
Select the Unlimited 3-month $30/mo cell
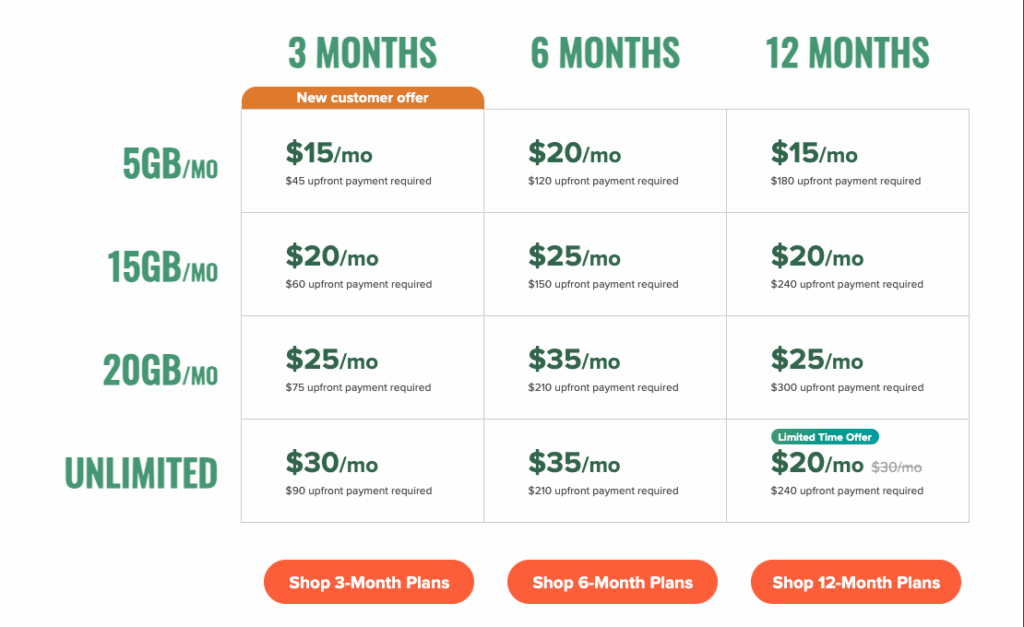point(362,471)
